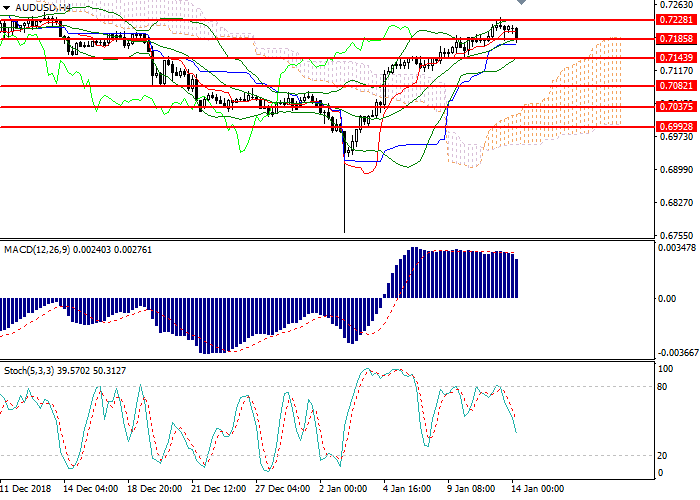Click the 21 Dec 12:00 time label
The image size is (700, 500).
click(x=219, y=491)
